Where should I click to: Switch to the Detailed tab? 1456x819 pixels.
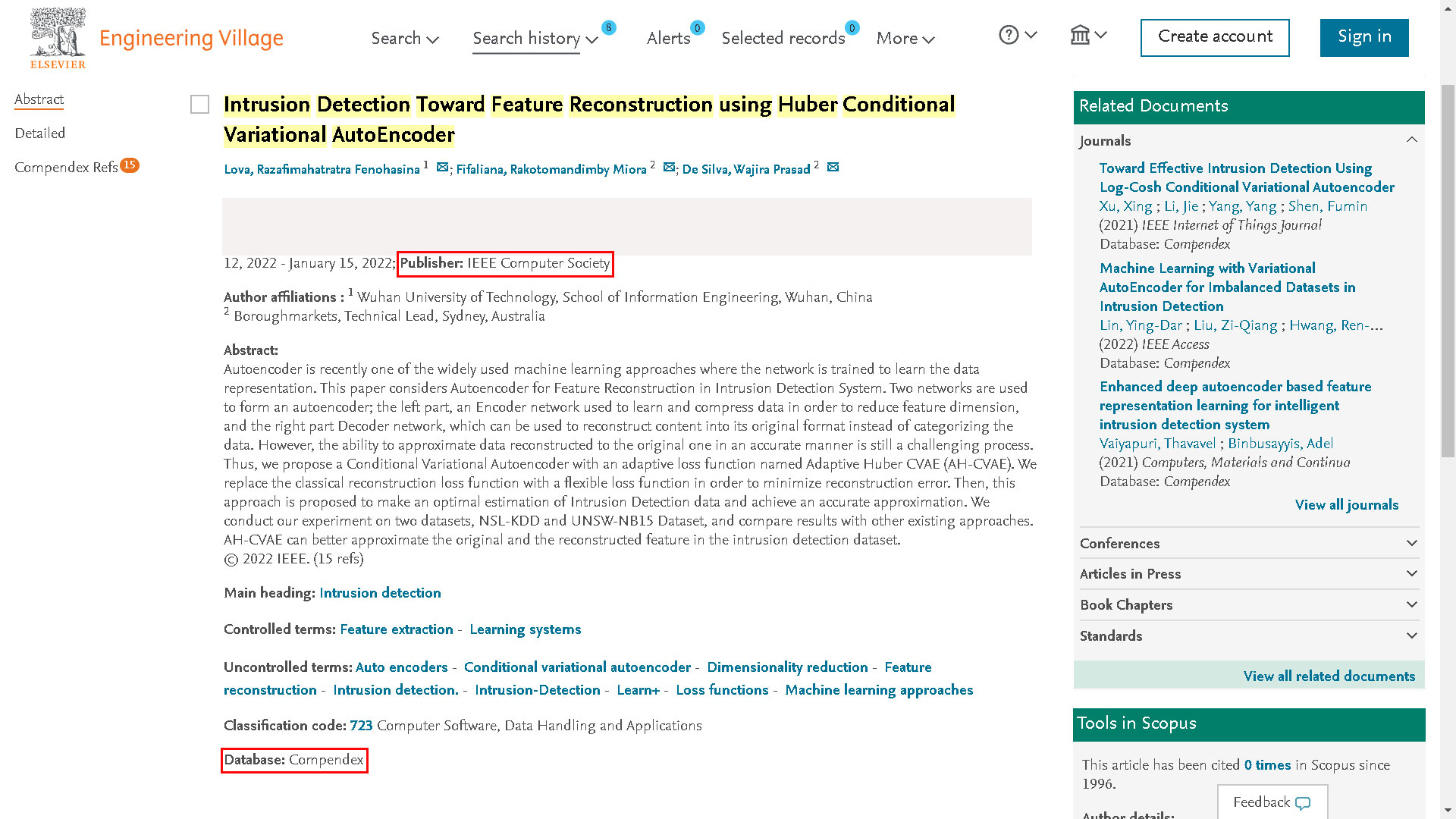[x=39, y=133]
